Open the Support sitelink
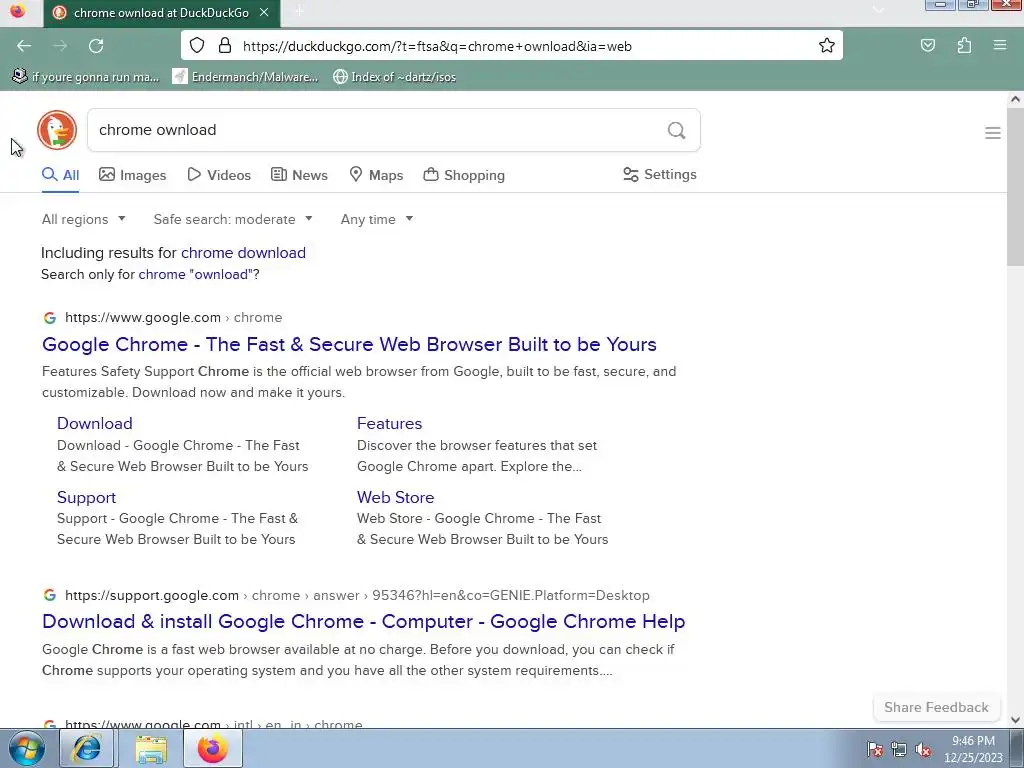Viewport: 1024px width, 768px height. [86, 497]
